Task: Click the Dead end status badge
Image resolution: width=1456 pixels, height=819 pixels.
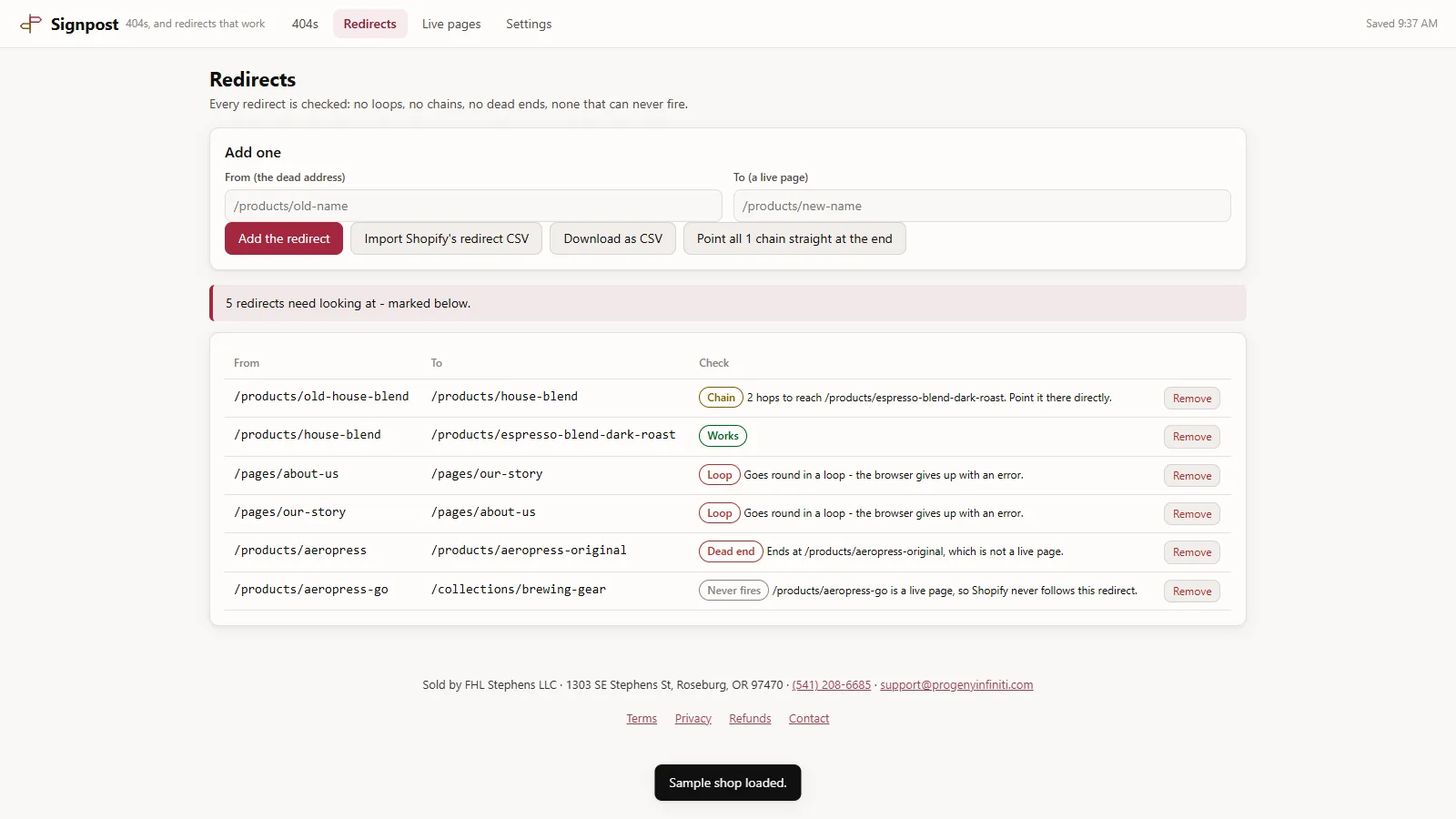Action: point(731,551)
